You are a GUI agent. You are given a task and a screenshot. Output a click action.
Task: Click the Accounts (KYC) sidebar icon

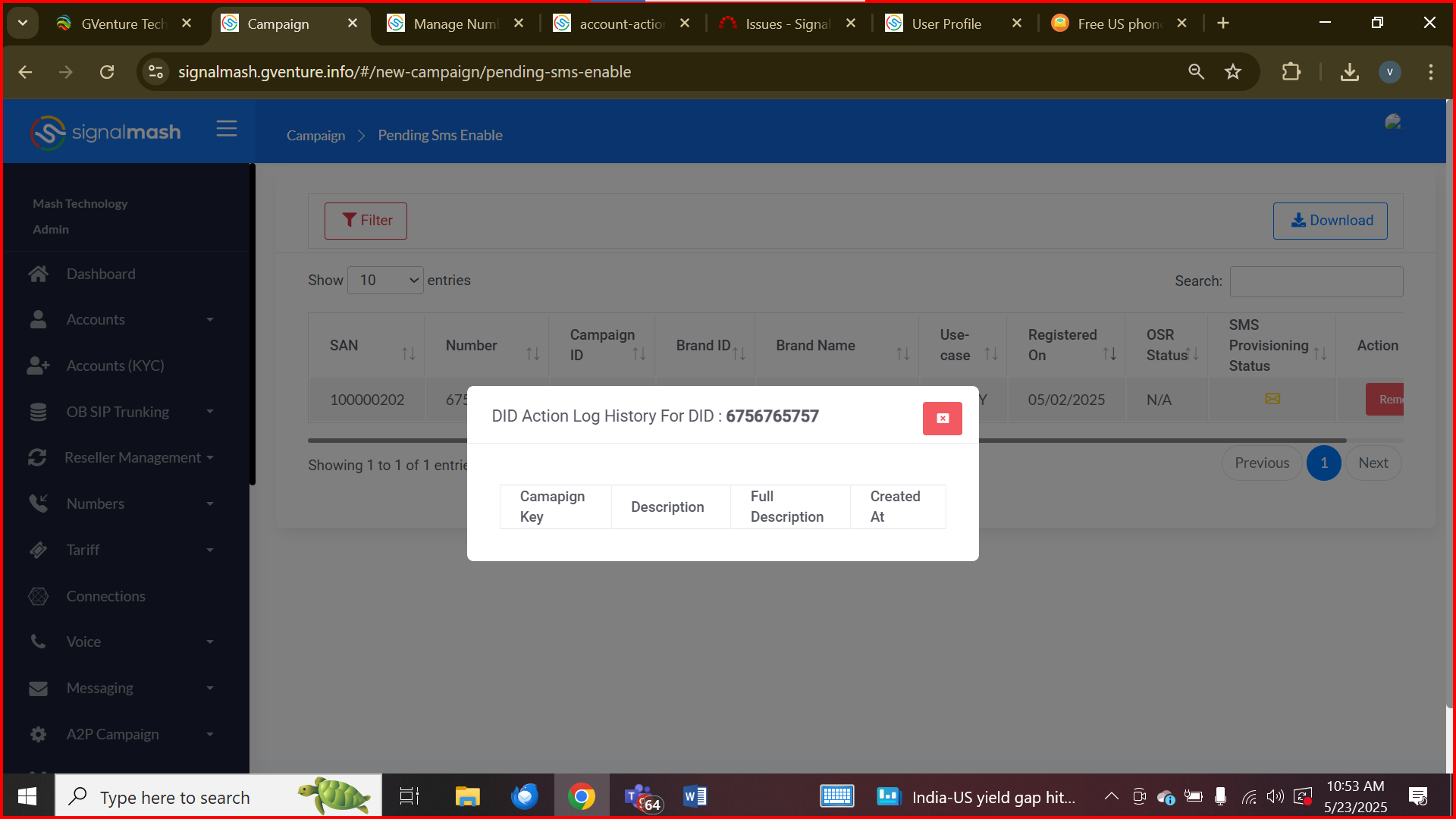38,366
